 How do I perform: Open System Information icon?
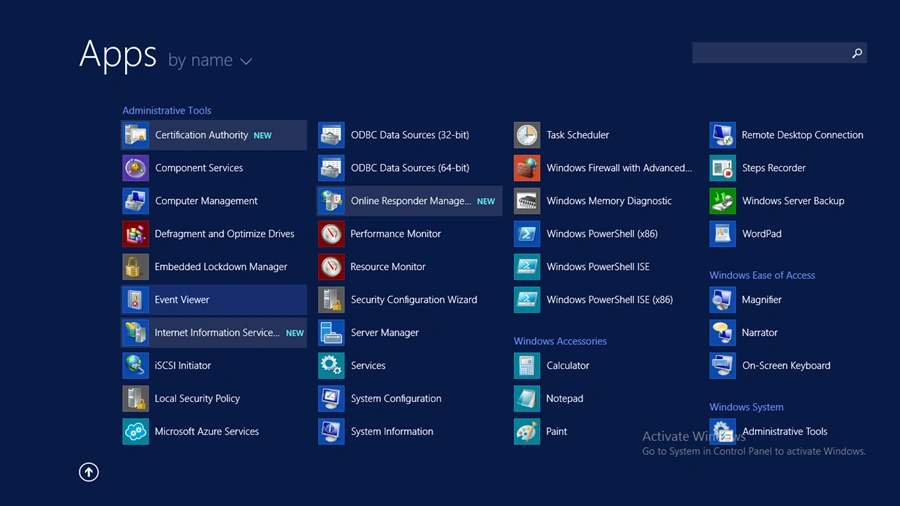tap(331, 431)
